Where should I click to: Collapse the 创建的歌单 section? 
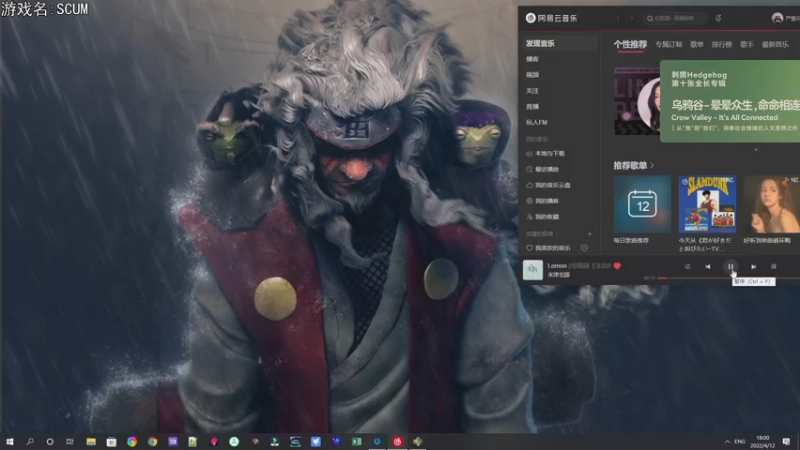(x=541, y=234)
